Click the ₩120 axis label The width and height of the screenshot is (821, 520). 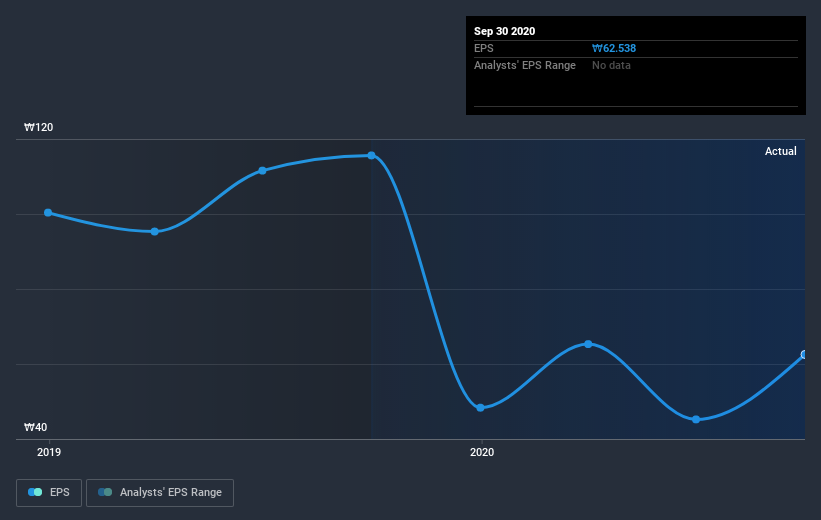pos(38,127)
